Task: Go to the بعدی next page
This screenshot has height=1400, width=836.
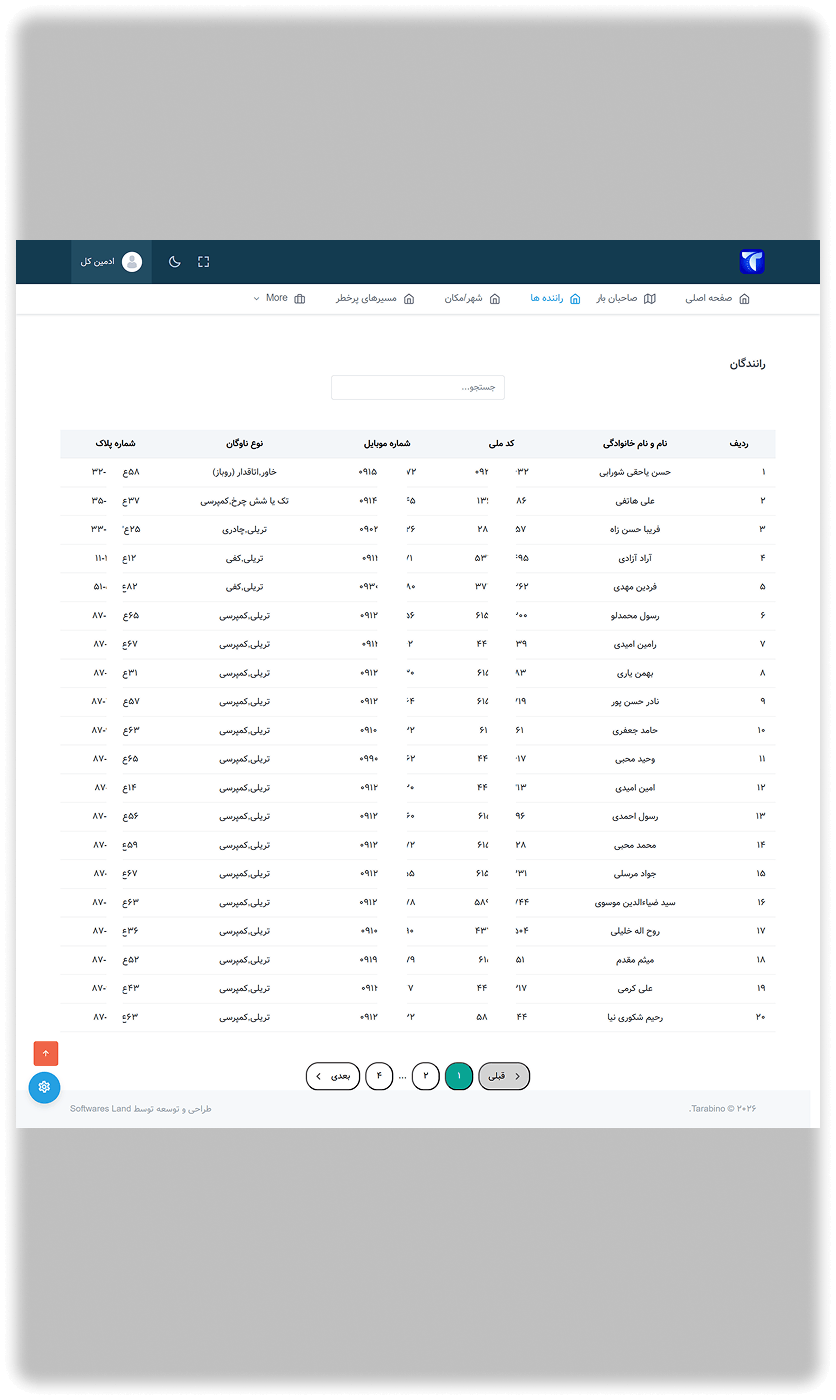Action: (333, 1076)
